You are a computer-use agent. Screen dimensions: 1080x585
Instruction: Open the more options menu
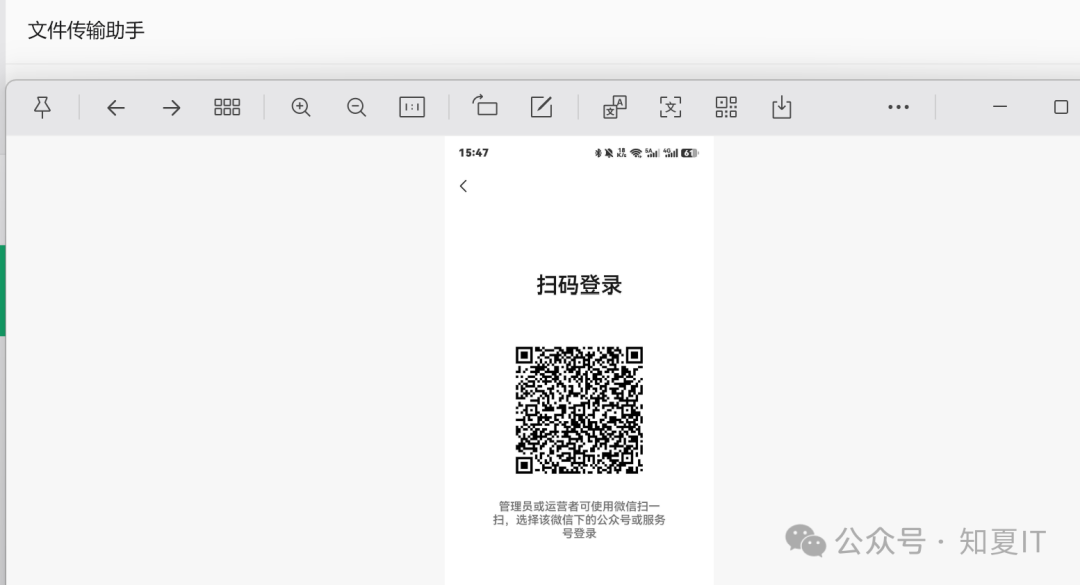point(898,107)
